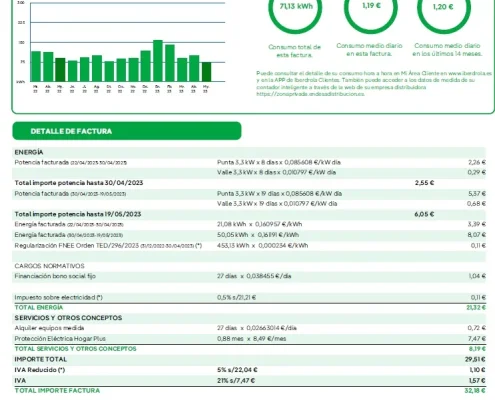Viewport: 495px width, 400px height.
Task: Click 'Consumo total de esta factura.' caption
Action: (x=295, y=51)
